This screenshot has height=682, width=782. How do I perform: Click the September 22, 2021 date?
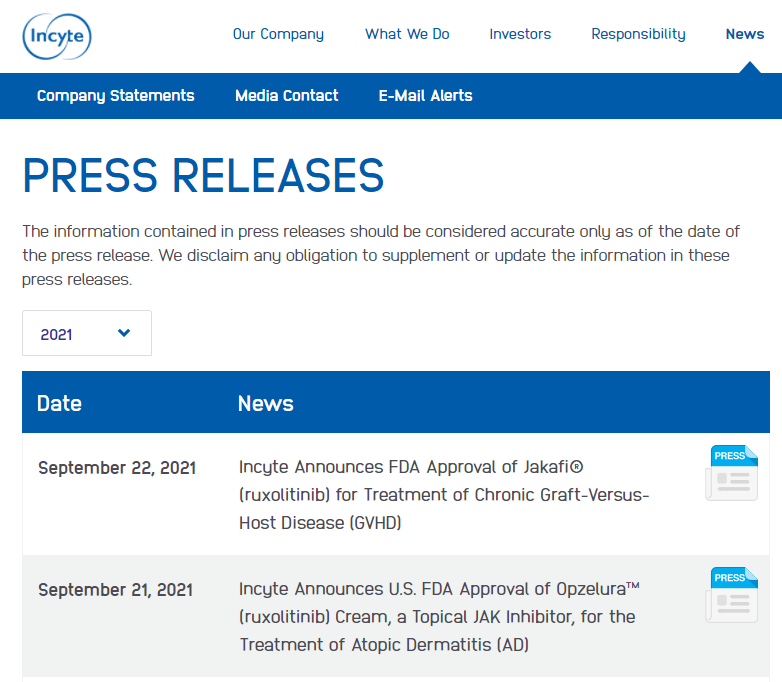[117, 468]
